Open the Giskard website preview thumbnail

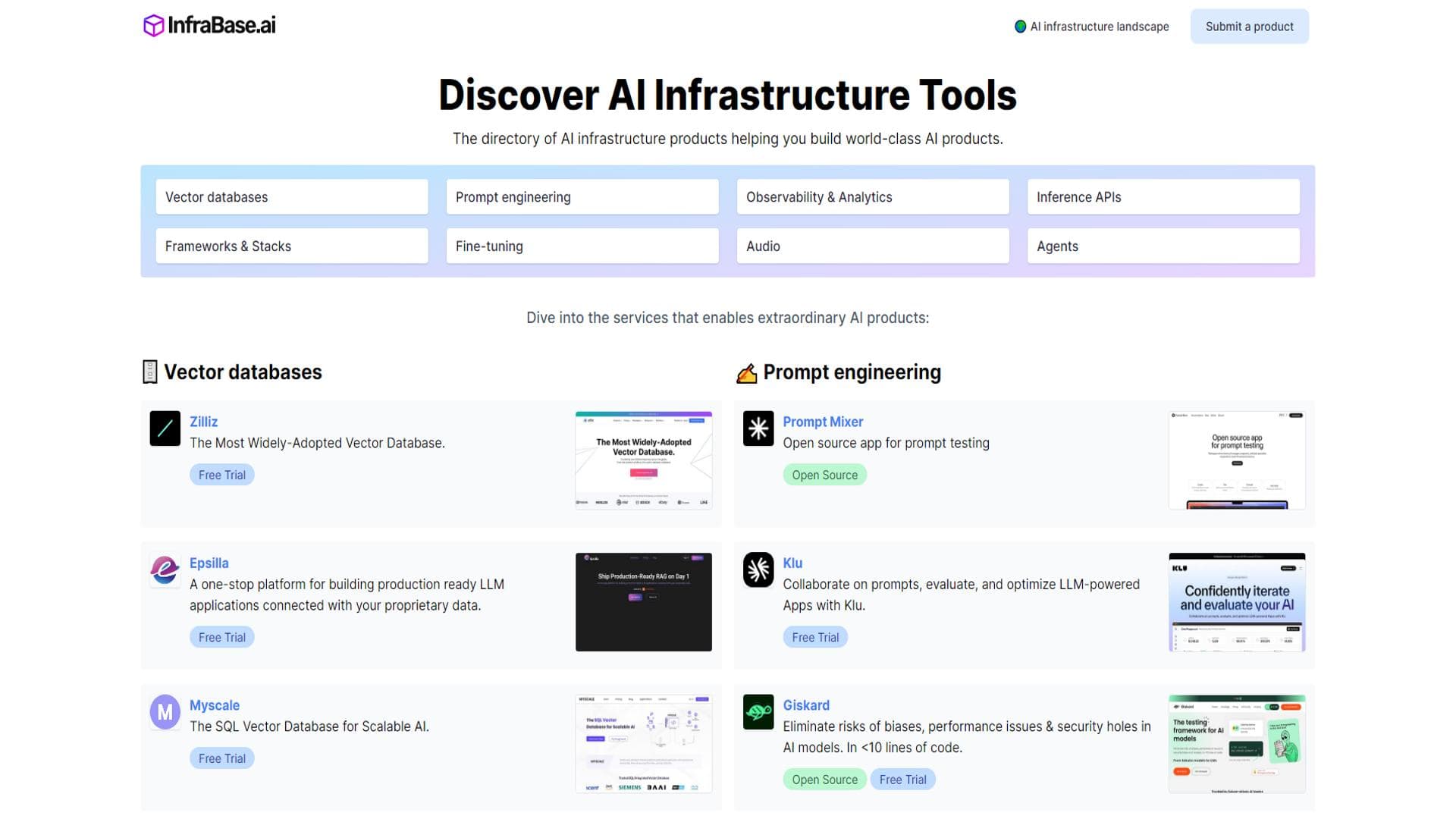(x=1237, y=744)
